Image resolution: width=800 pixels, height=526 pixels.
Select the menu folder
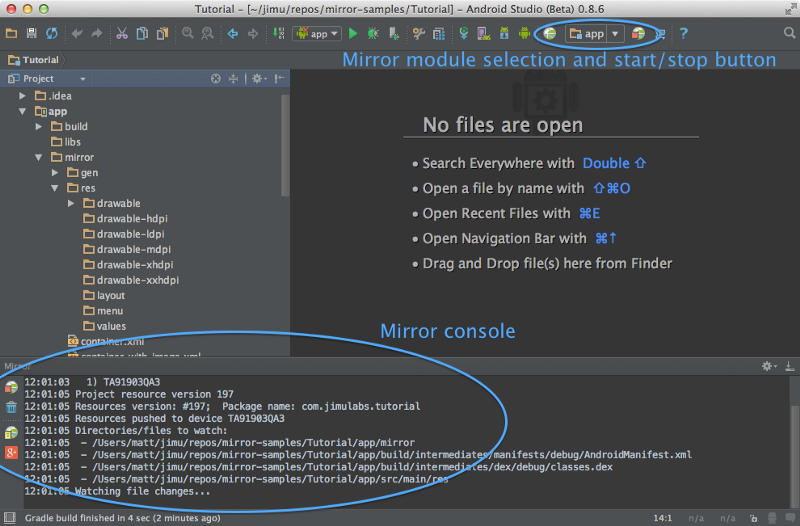pyautogui.click(x=103, y=311)
